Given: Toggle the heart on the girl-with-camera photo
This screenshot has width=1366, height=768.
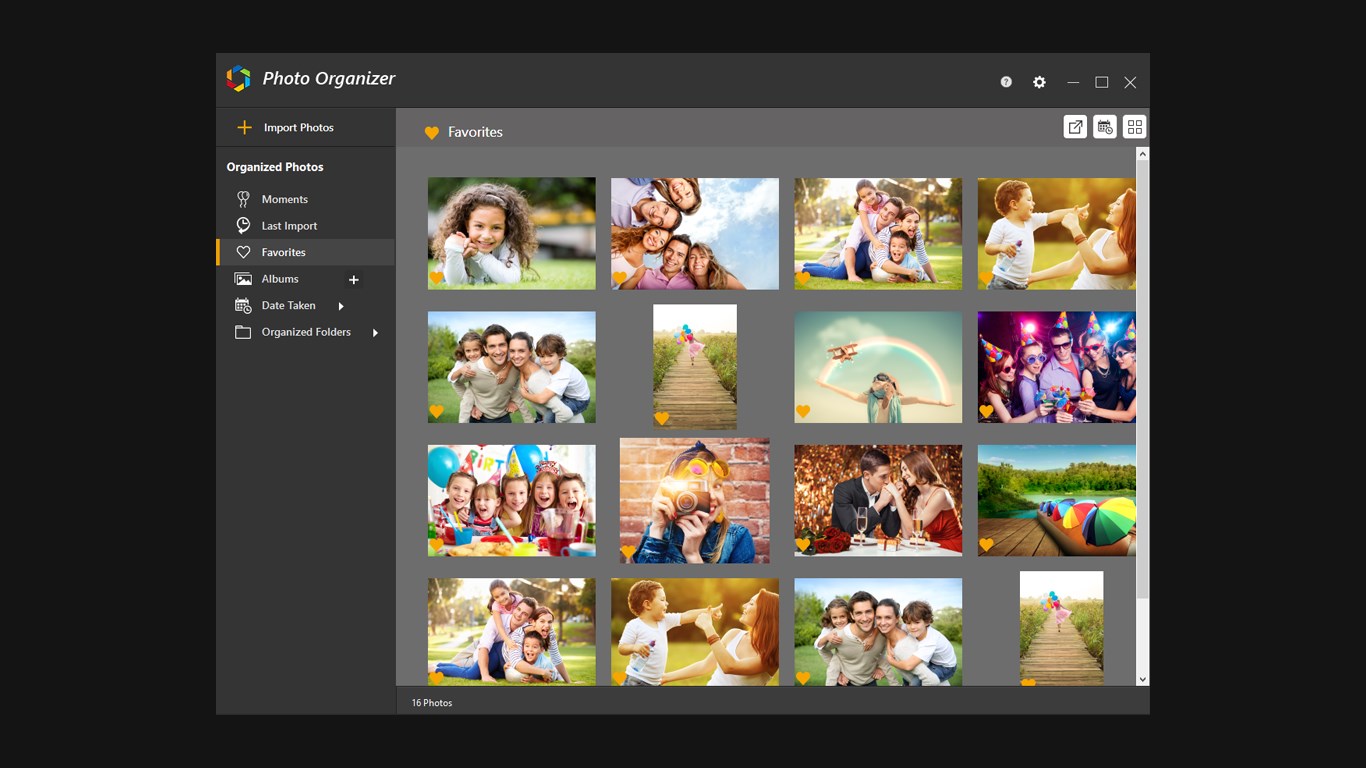Looking at the screenshot, I should pyautogui.click(x=628, y=552).
